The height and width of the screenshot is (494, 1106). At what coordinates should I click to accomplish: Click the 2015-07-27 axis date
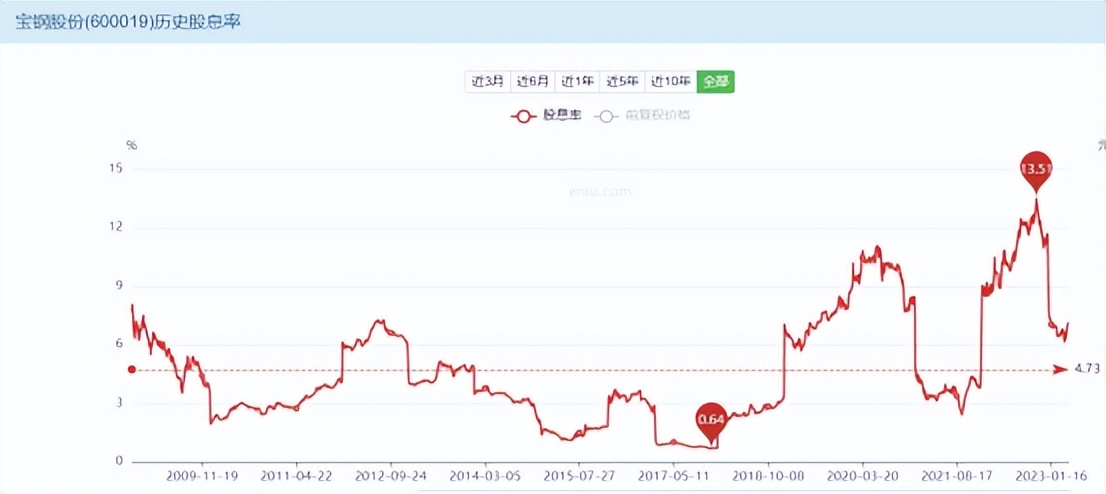[579, 476]
